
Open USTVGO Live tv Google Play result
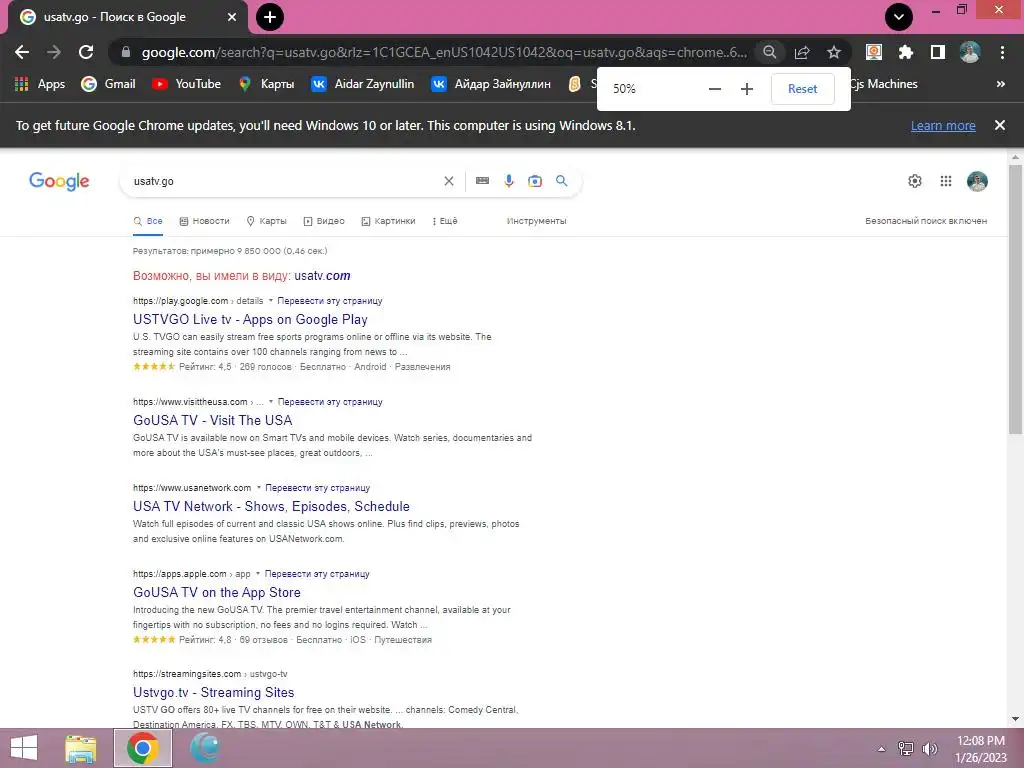click(x=250, y=319)
